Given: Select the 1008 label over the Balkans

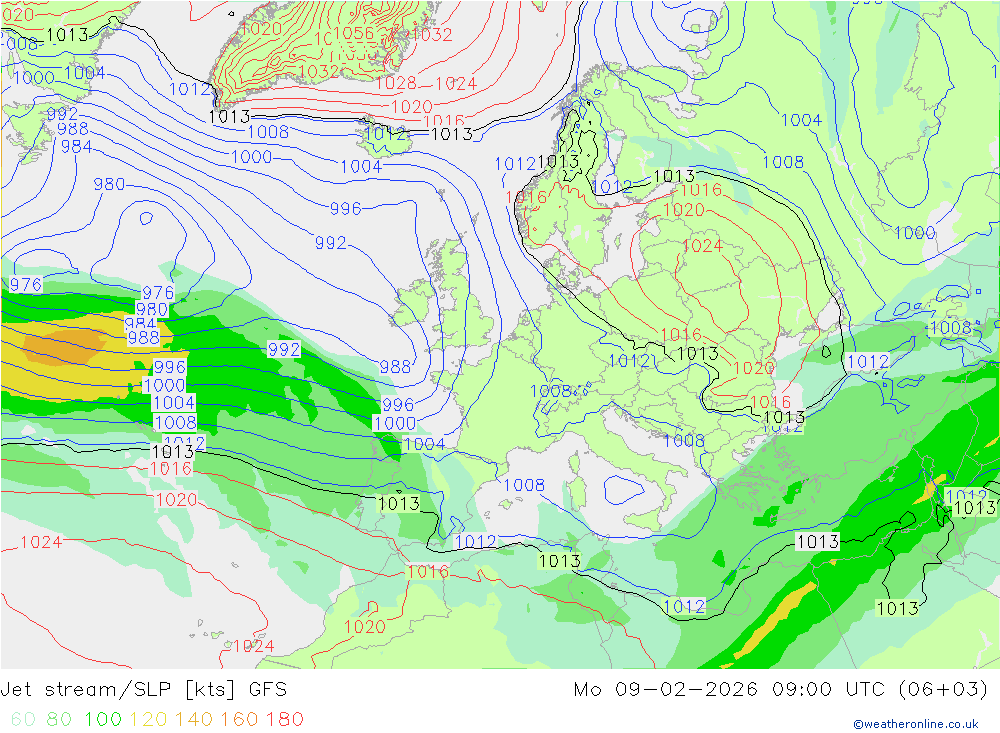Looking at the screenshot, I should pyautogui.click(x=684, y=440).
